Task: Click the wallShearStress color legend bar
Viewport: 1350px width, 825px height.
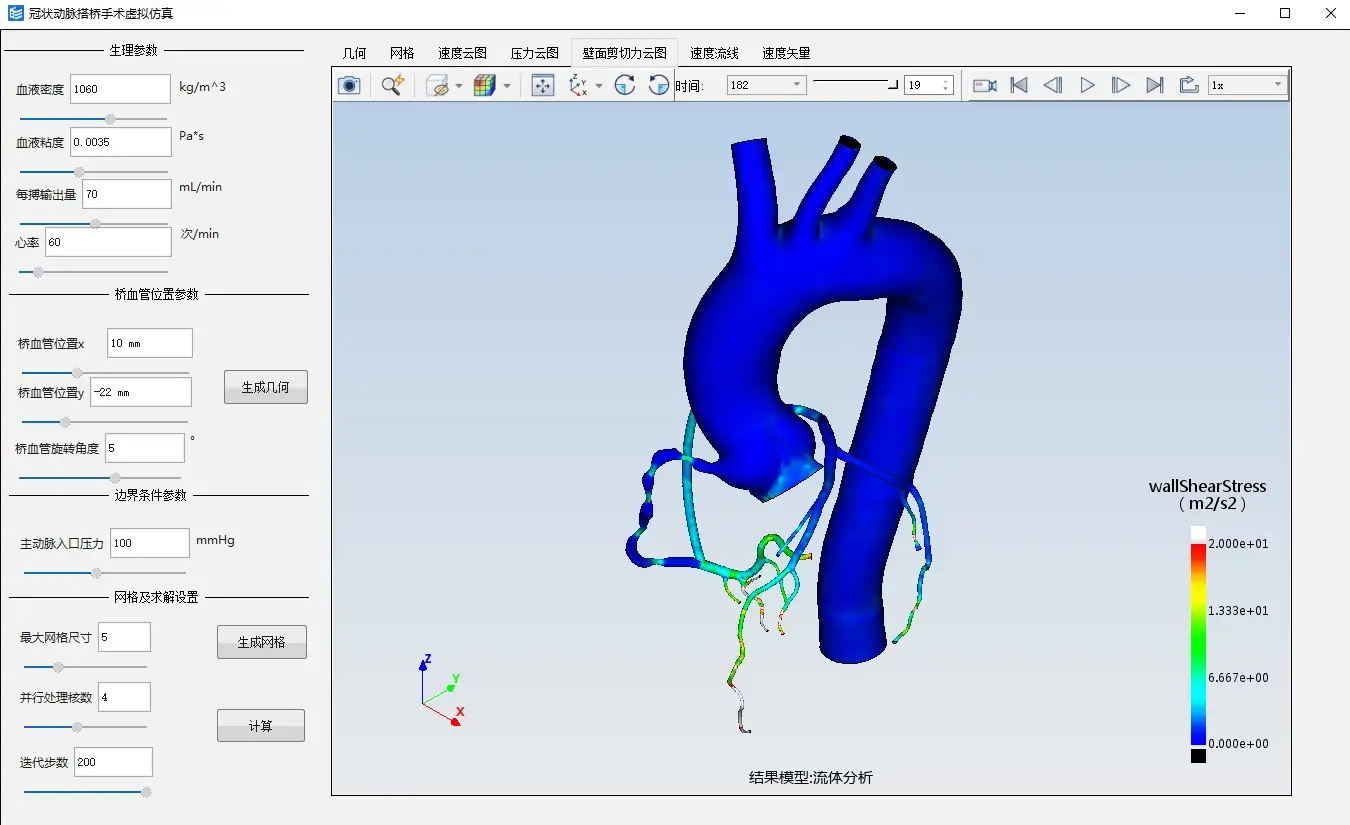Action: 1198,645
